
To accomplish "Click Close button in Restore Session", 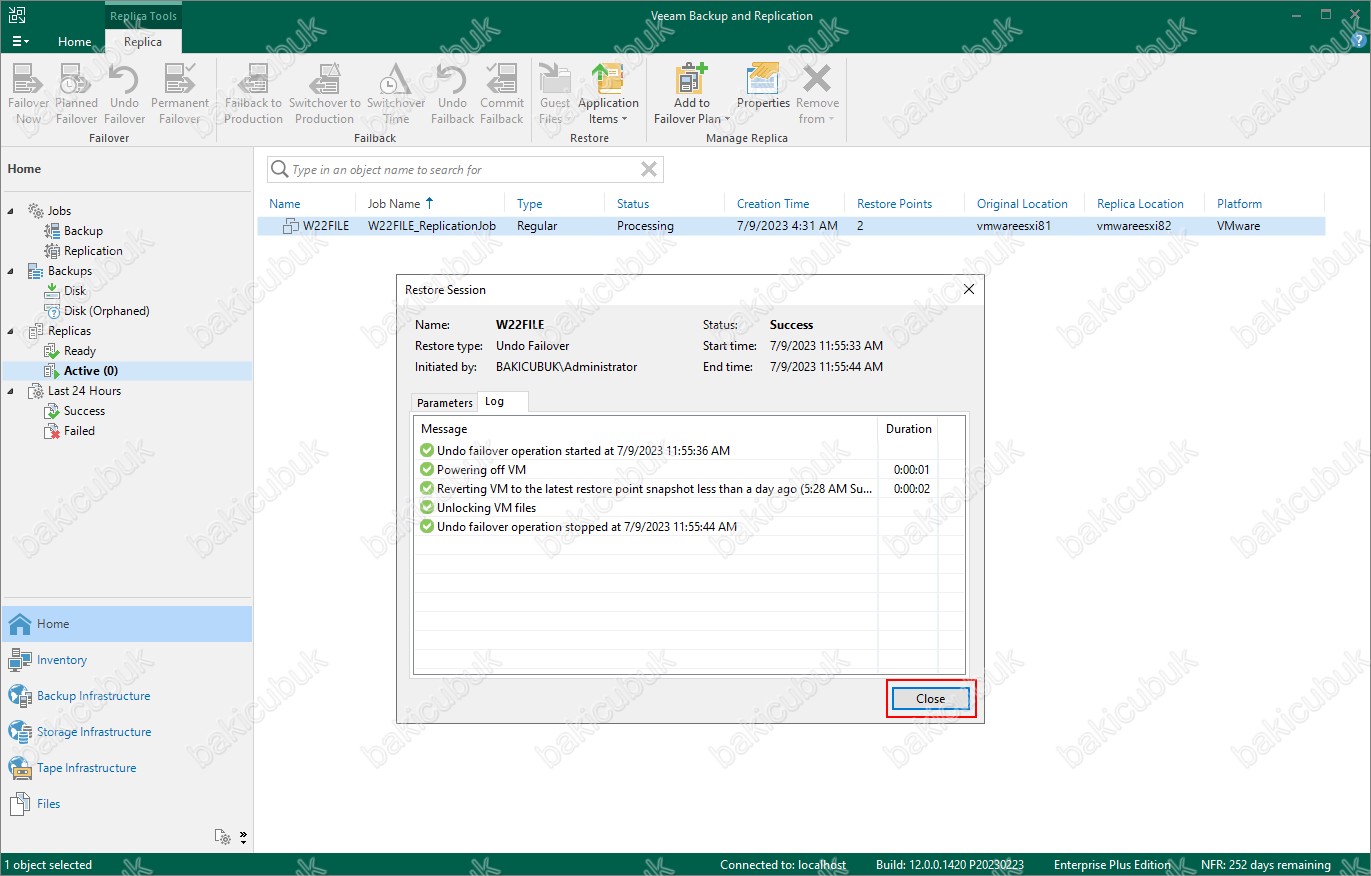I will tap(930, 699).
